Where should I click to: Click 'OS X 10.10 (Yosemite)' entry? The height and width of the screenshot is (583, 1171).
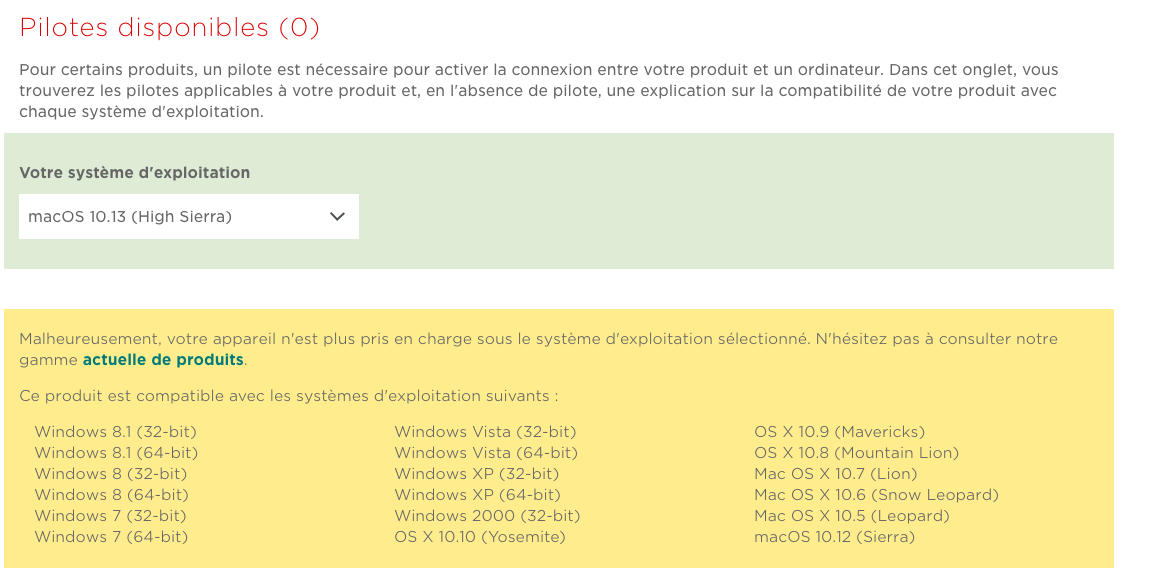[480, 537]
